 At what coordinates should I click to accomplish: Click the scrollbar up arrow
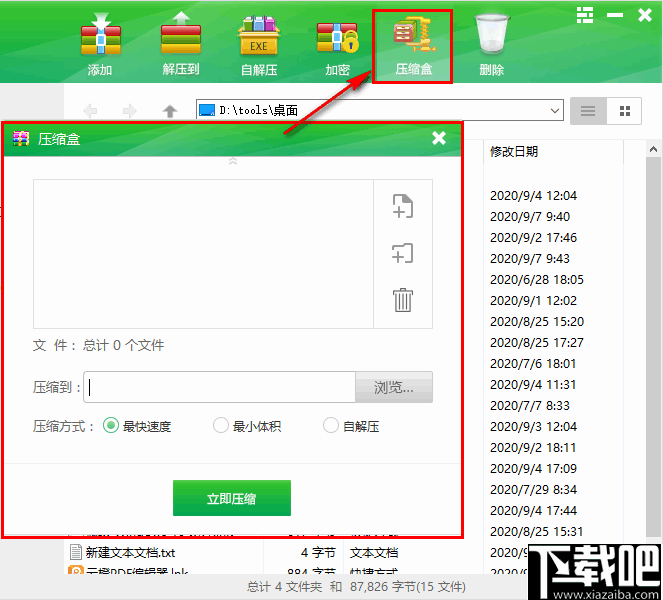653,149
